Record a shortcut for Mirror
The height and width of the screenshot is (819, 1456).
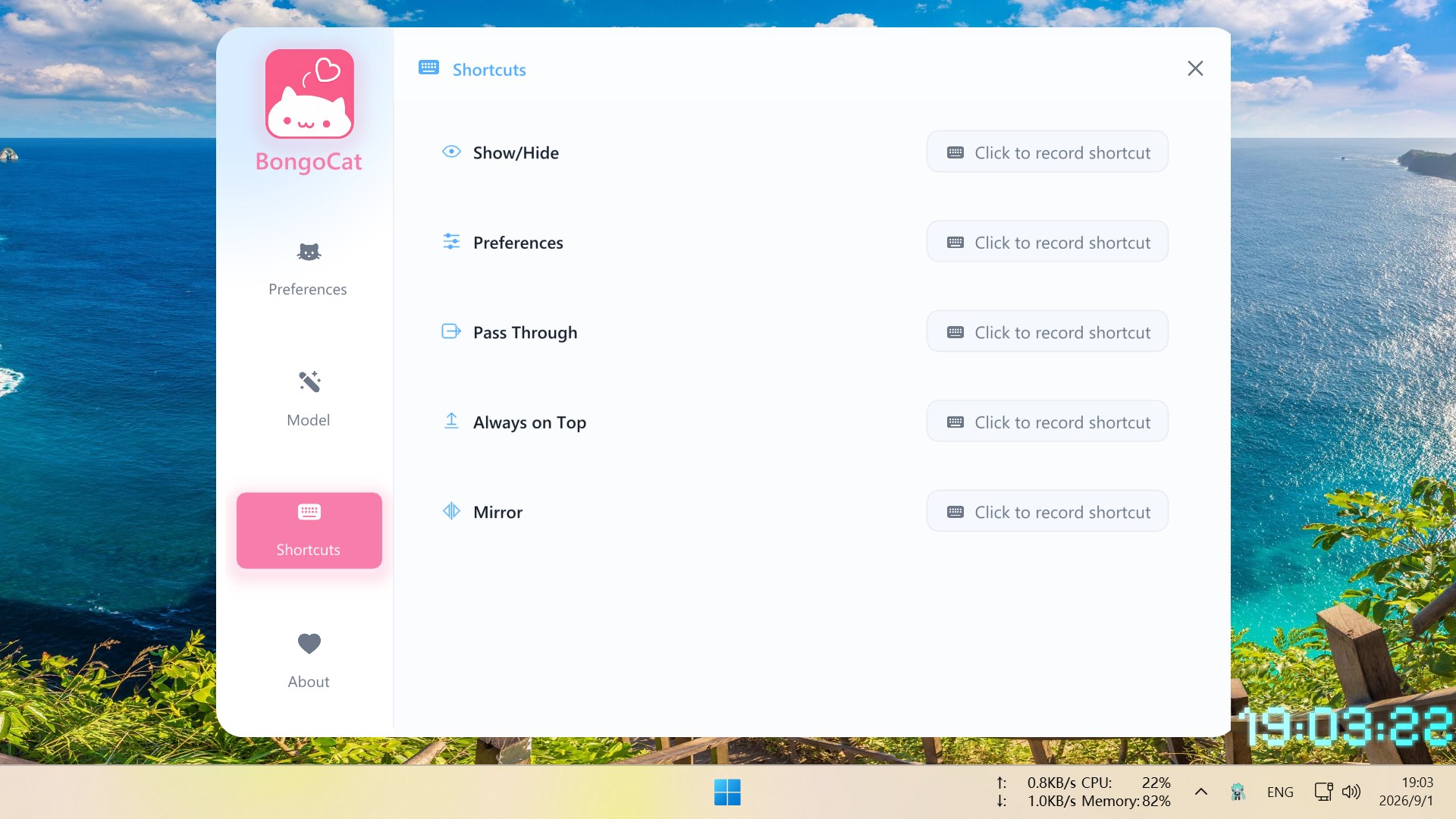coord(1047,511)
